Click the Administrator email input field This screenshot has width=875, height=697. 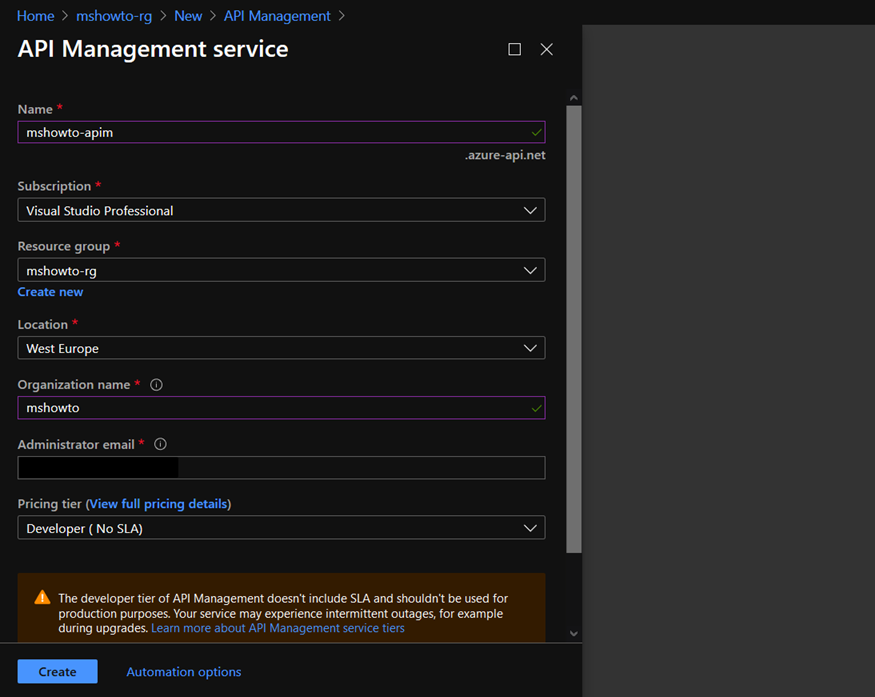pos(281,468)
